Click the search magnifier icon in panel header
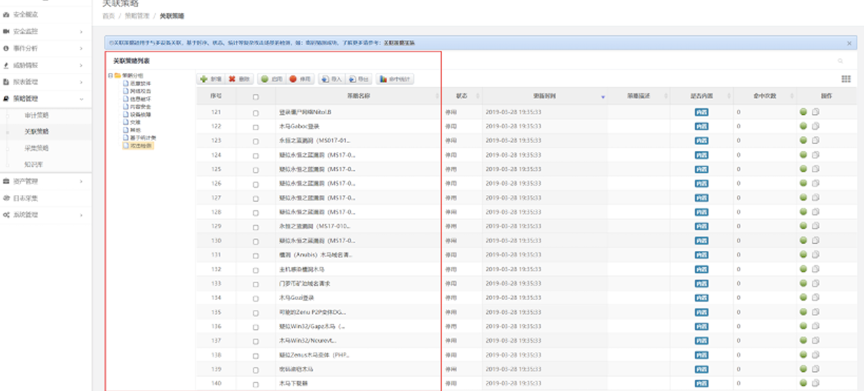This screenshot has height=391, width=864. (x=840, y=61)
